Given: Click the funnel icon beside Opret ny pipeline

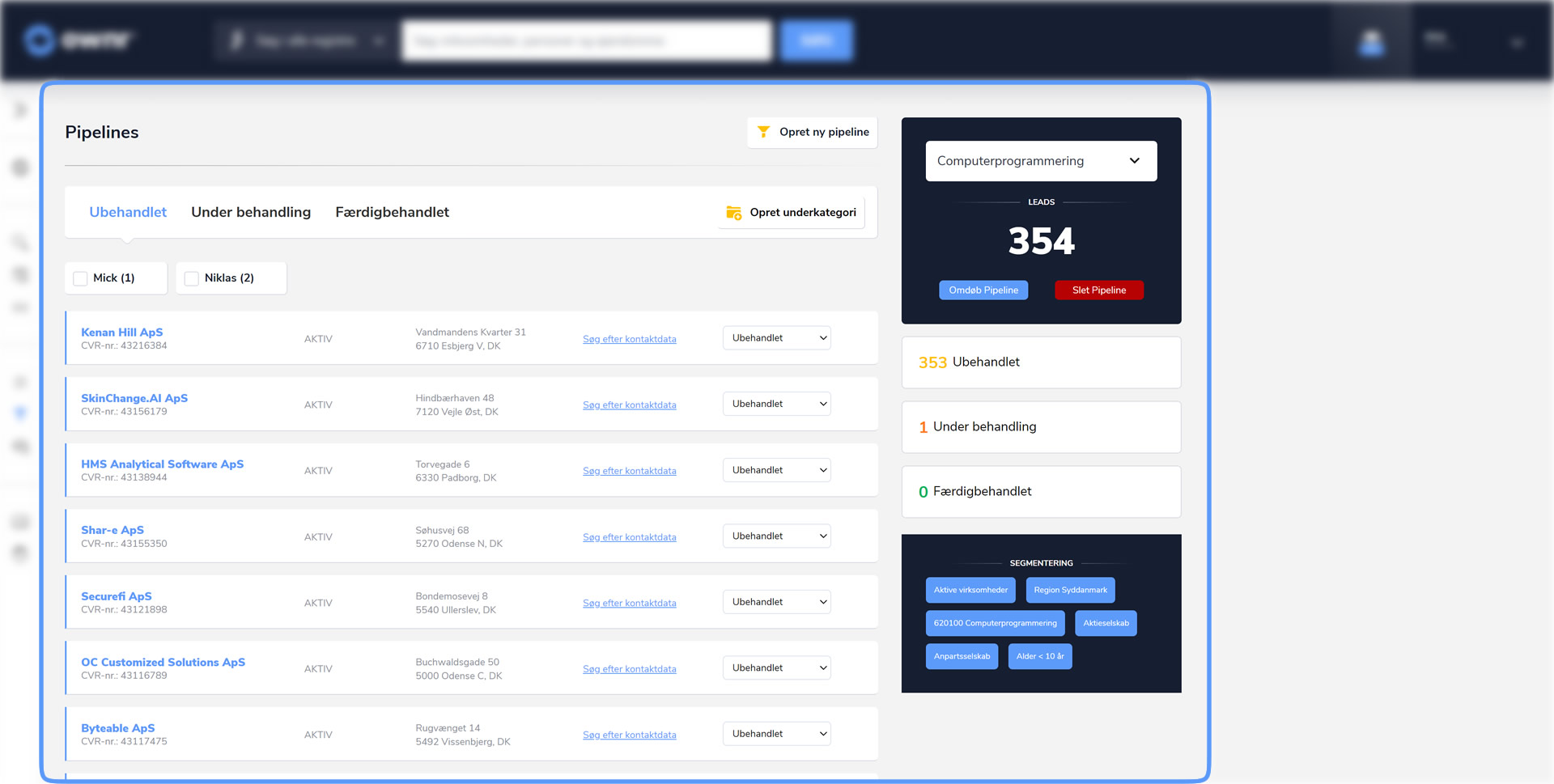Looking at the screenshot, I should tap(763, 132).
